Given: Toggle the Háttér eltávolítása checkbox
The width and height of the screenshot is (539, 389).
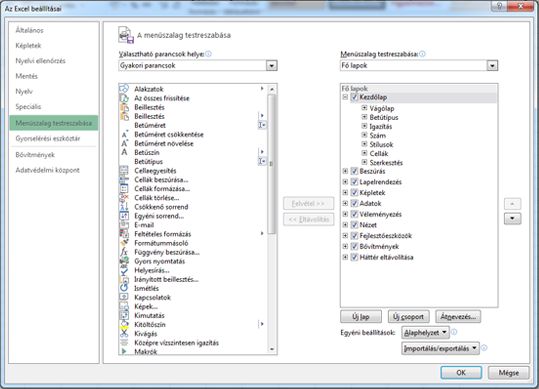Looking at the screenshot, I should [354, 257].
